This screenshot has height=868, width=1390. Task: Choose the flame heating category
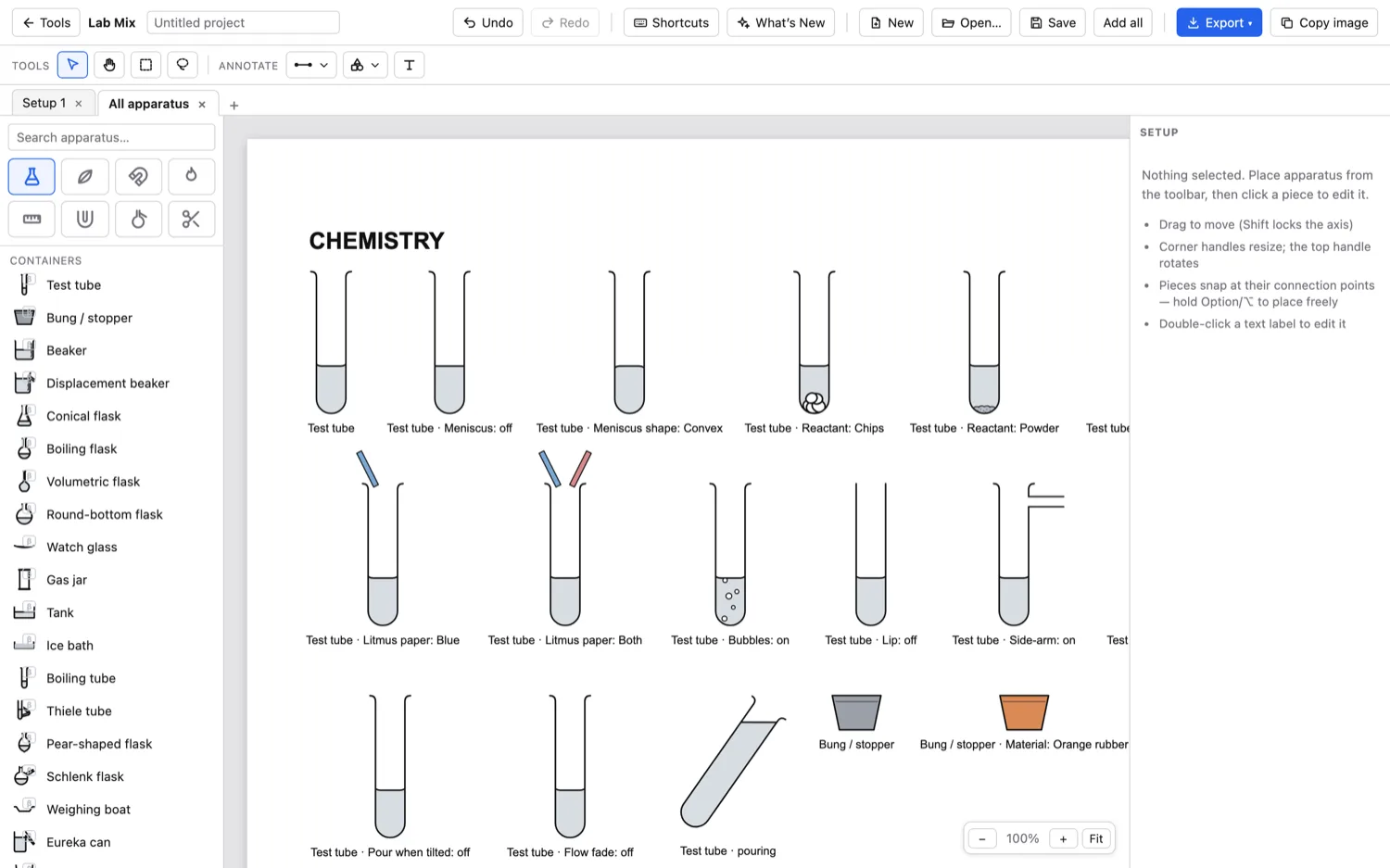click(192, 176)
